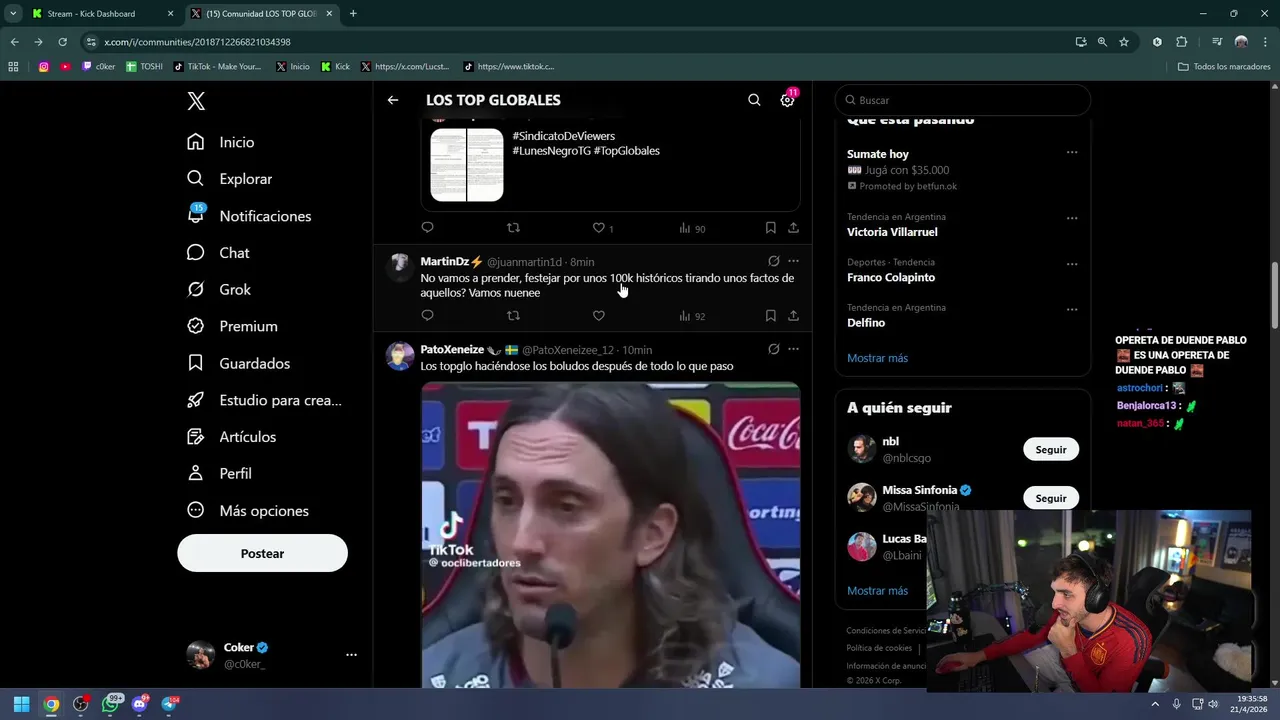
Task: Follow nbl with Seguir button
Action: [1051, 449]
